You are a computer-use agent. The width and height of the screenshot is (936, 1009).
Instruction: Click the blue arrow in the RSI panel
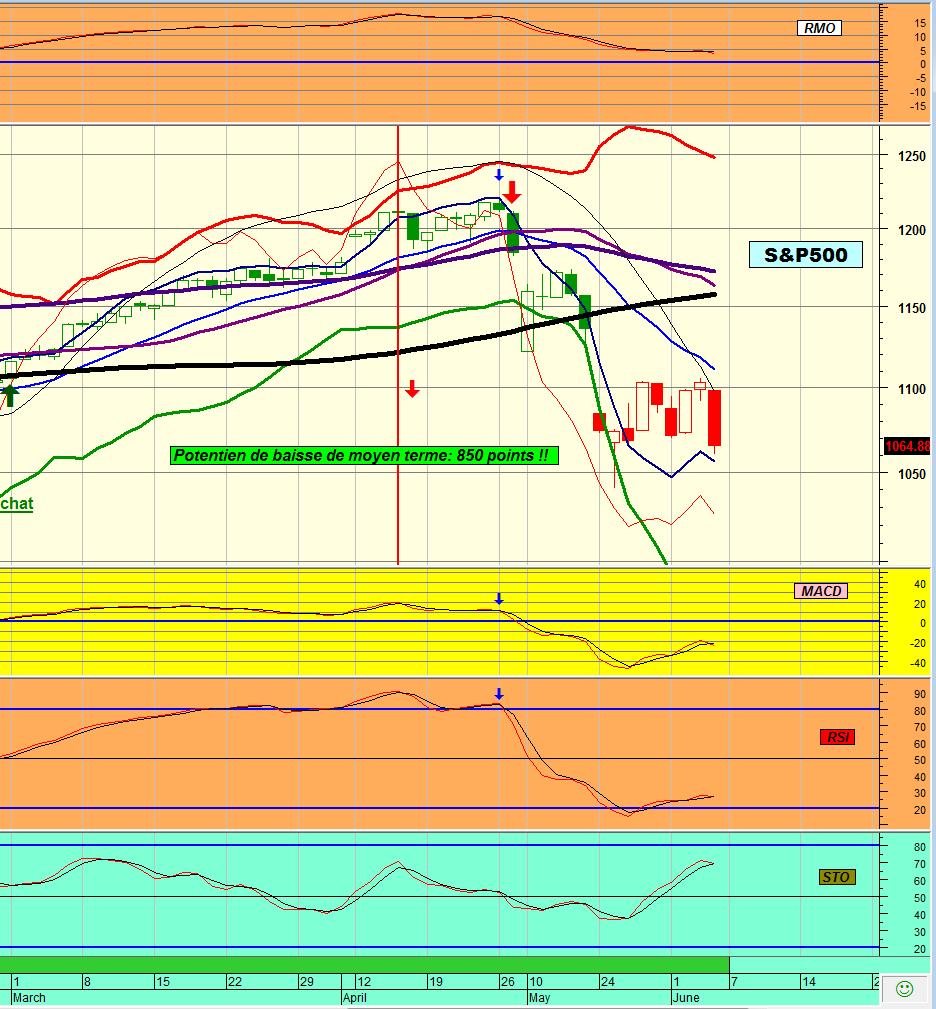pos(499,694)
